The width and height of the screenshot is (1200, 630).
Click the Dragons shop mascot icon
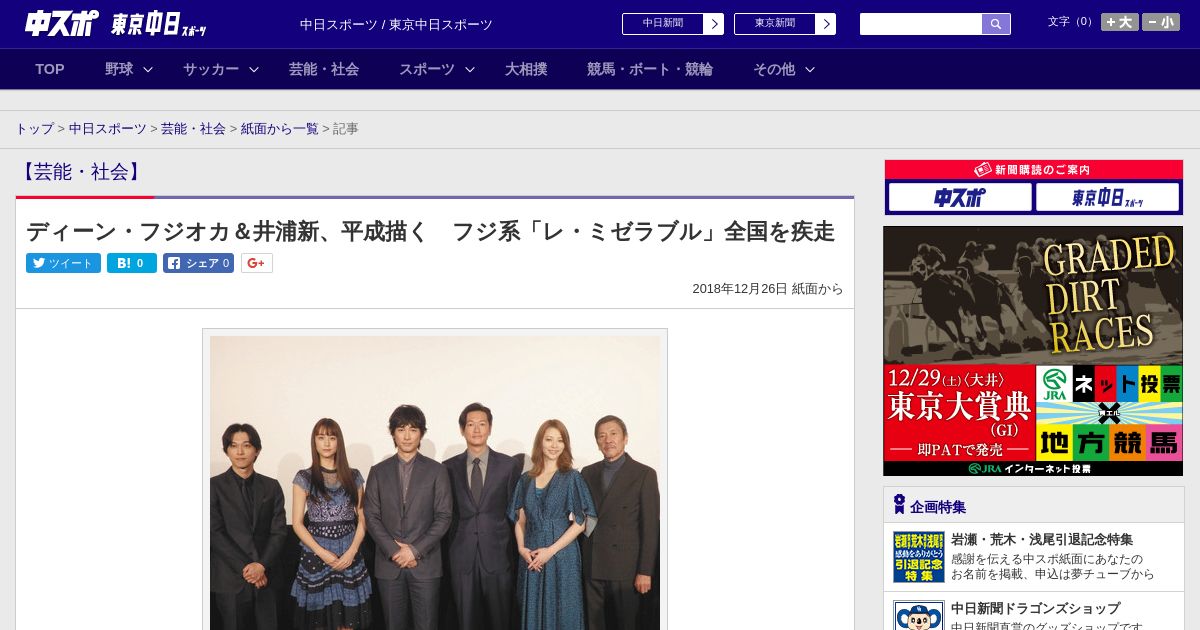point(918,615)
